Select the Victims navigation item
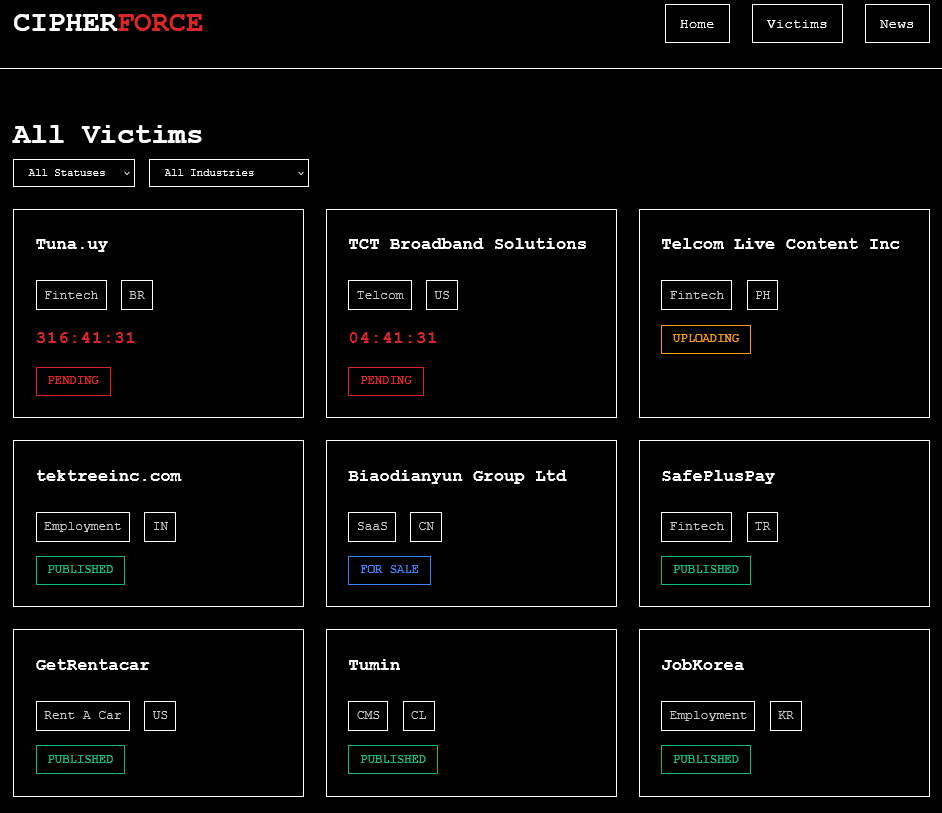 [x=797, y=23]
